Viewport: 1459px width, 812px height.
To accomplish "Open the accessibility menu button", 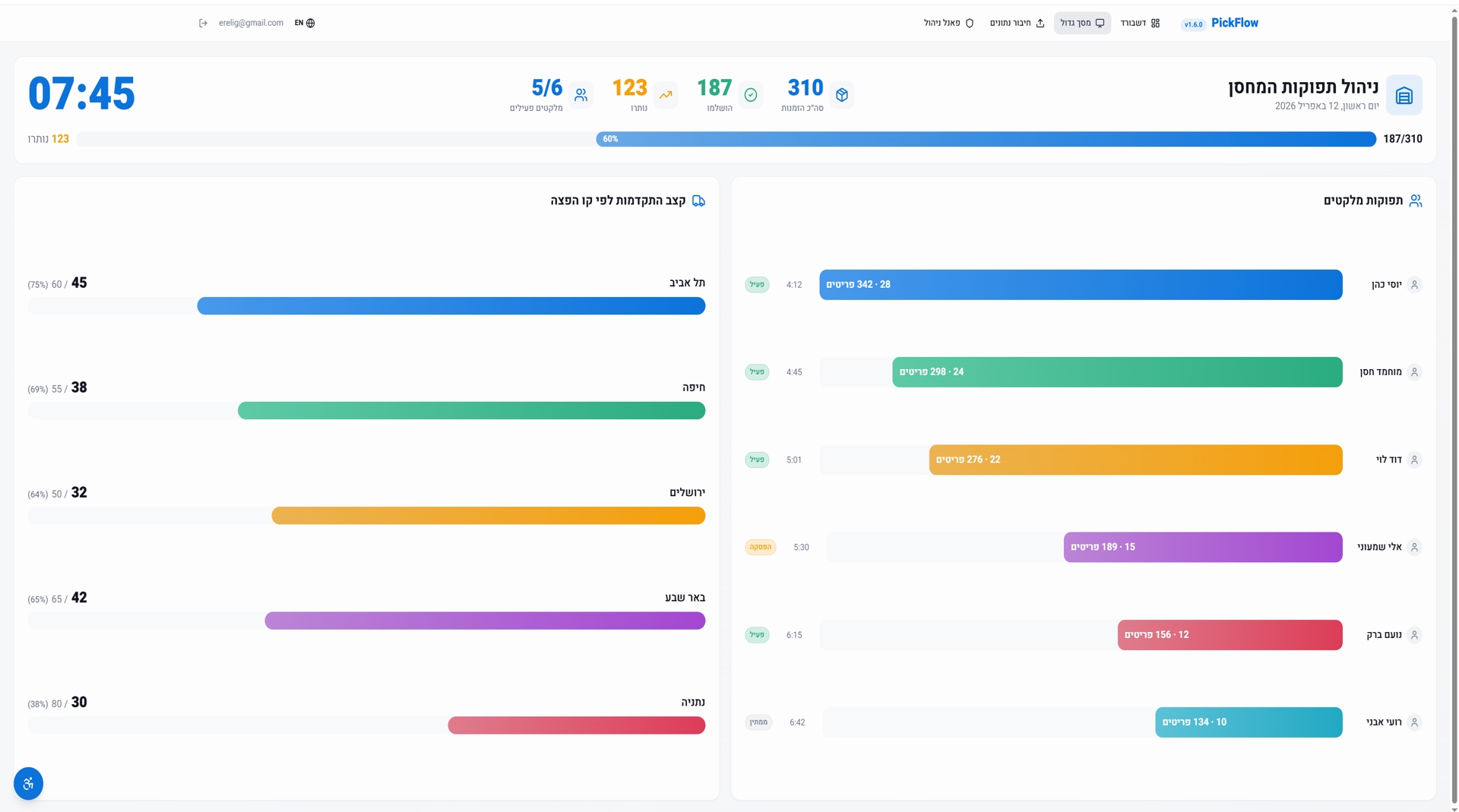I will coord(28,783).
